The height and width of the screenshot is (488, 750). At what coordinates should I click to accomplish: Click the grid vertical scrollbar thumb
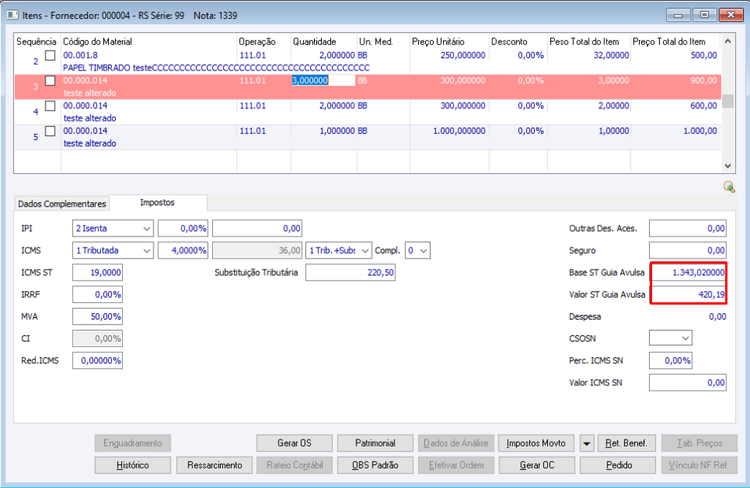[728, 101]
